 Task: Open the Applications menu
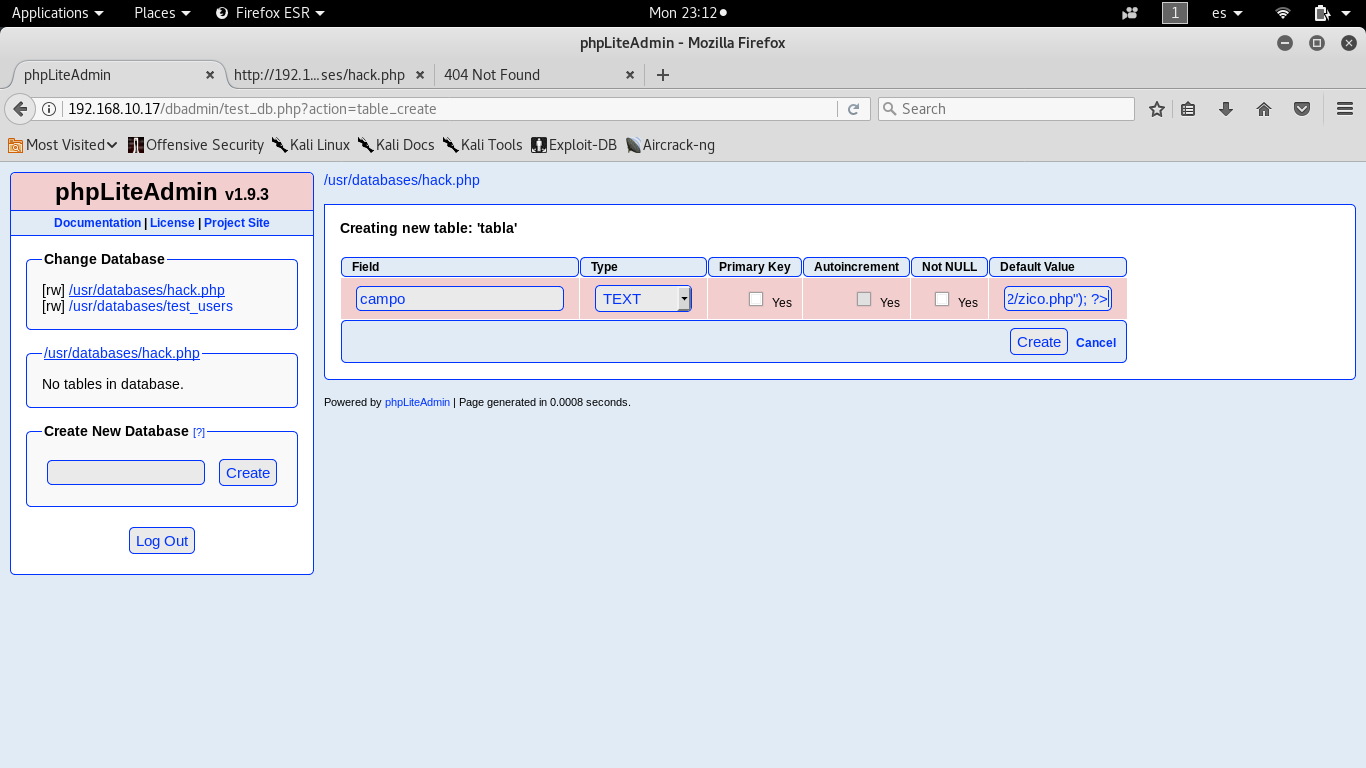[57, 13]
